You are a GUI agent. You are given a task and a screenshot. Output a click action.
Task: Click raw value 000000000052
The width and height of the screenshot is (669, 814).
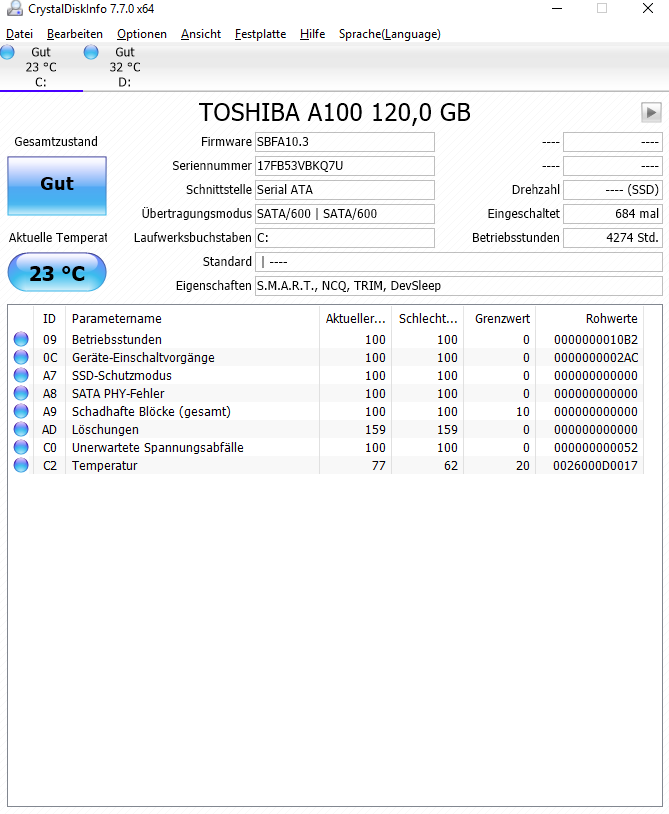[x=596, y=447]
